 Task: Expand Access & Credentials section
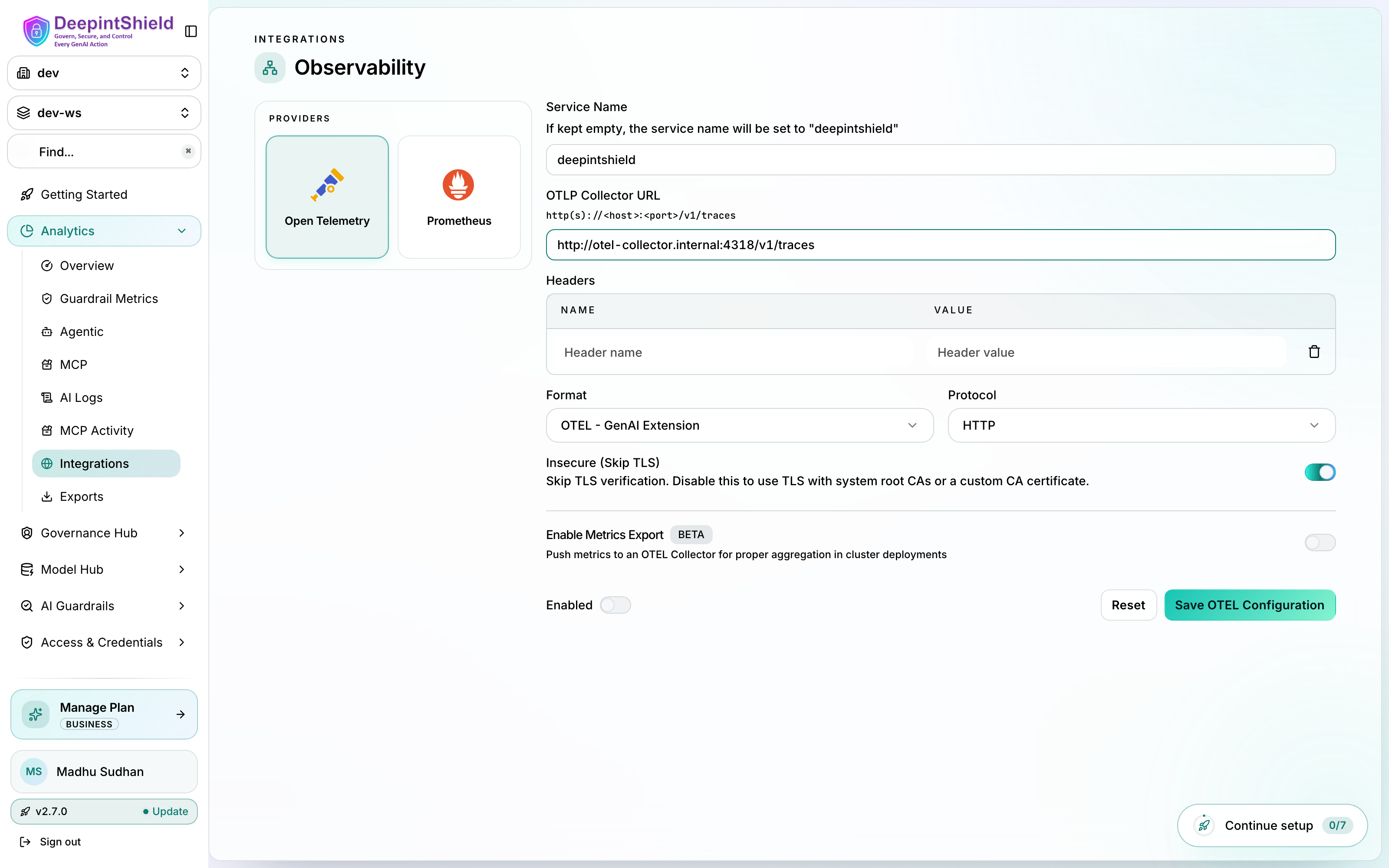click(x=104, y=642)
